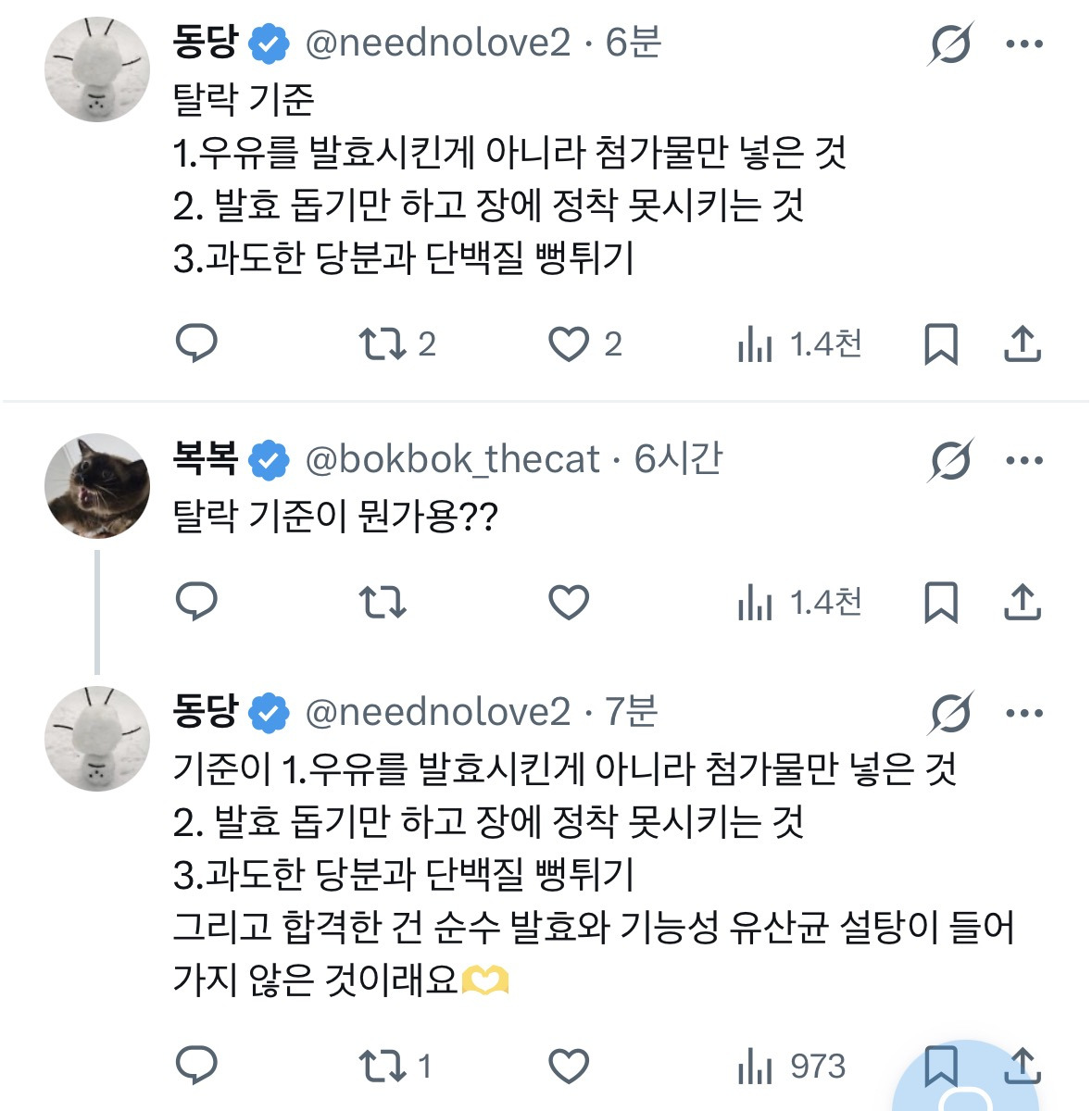The image size is (1092, 1111).
Task: Open Grok analysis for 동당's first tweet
Action: [x=954, y=42]
